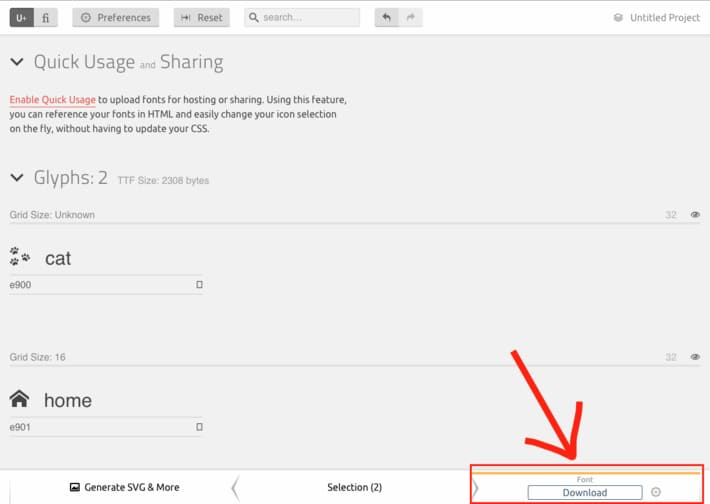Toggle the U+ codes display button
The width and height of the screenshot is (710, 504).
pyautogui.click(x=22, y=17)
